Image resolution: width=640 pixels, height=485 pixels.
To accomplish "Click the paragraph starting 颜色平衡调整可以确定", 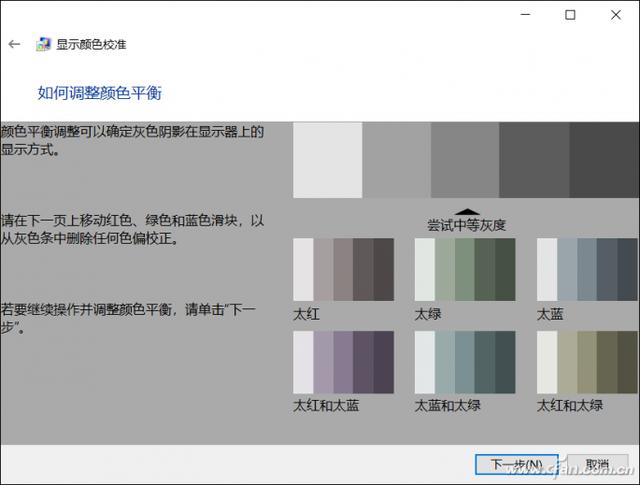I will coord(132,140).
